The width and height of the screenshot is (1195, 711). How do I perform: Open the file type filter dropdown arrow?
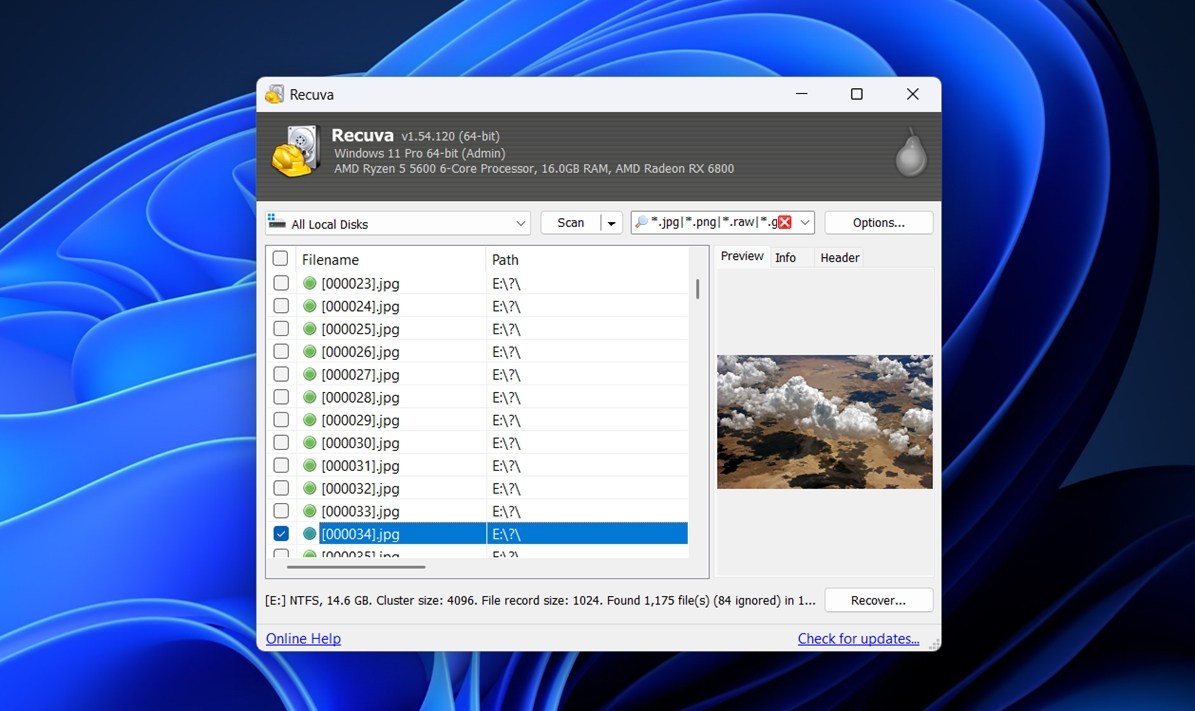(x=805, y=223)
